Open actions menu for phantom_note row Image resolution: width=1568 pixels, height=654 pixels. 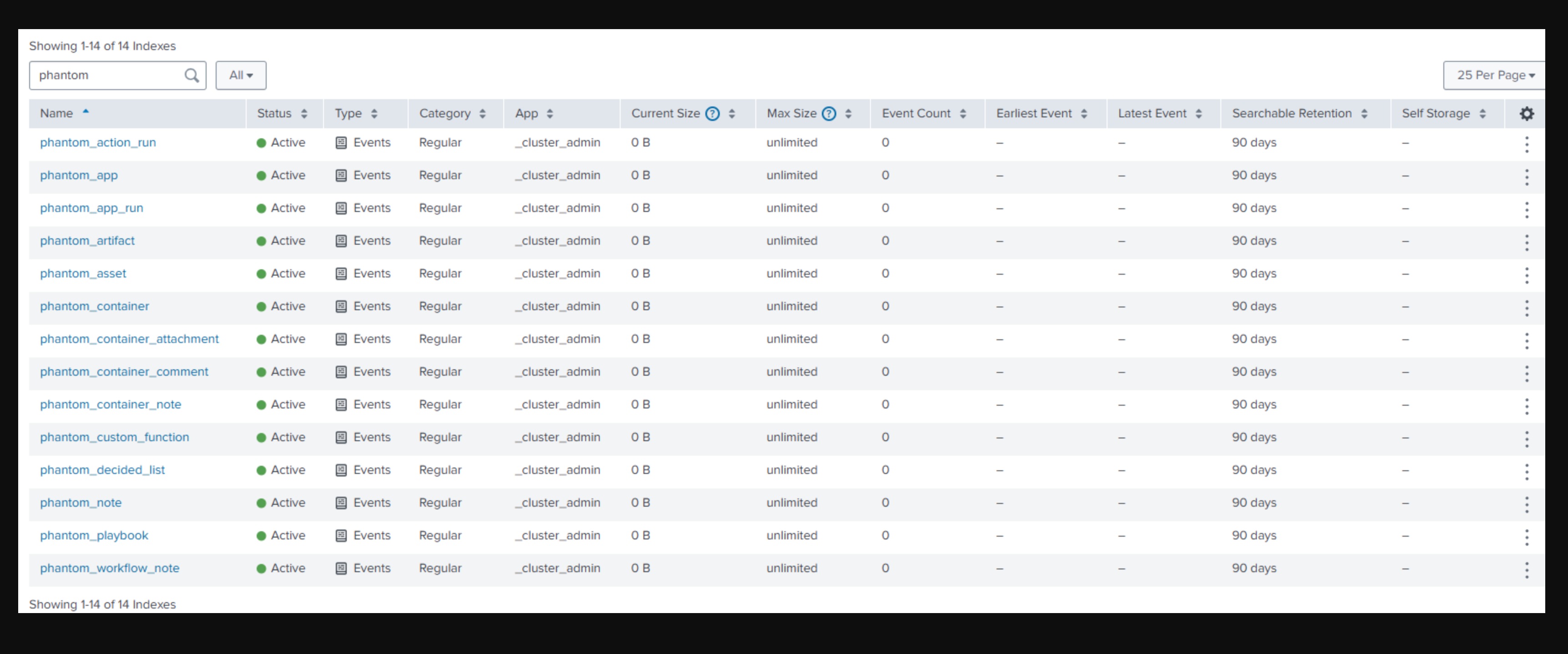pyautogui.click(x=1527, y=504)
